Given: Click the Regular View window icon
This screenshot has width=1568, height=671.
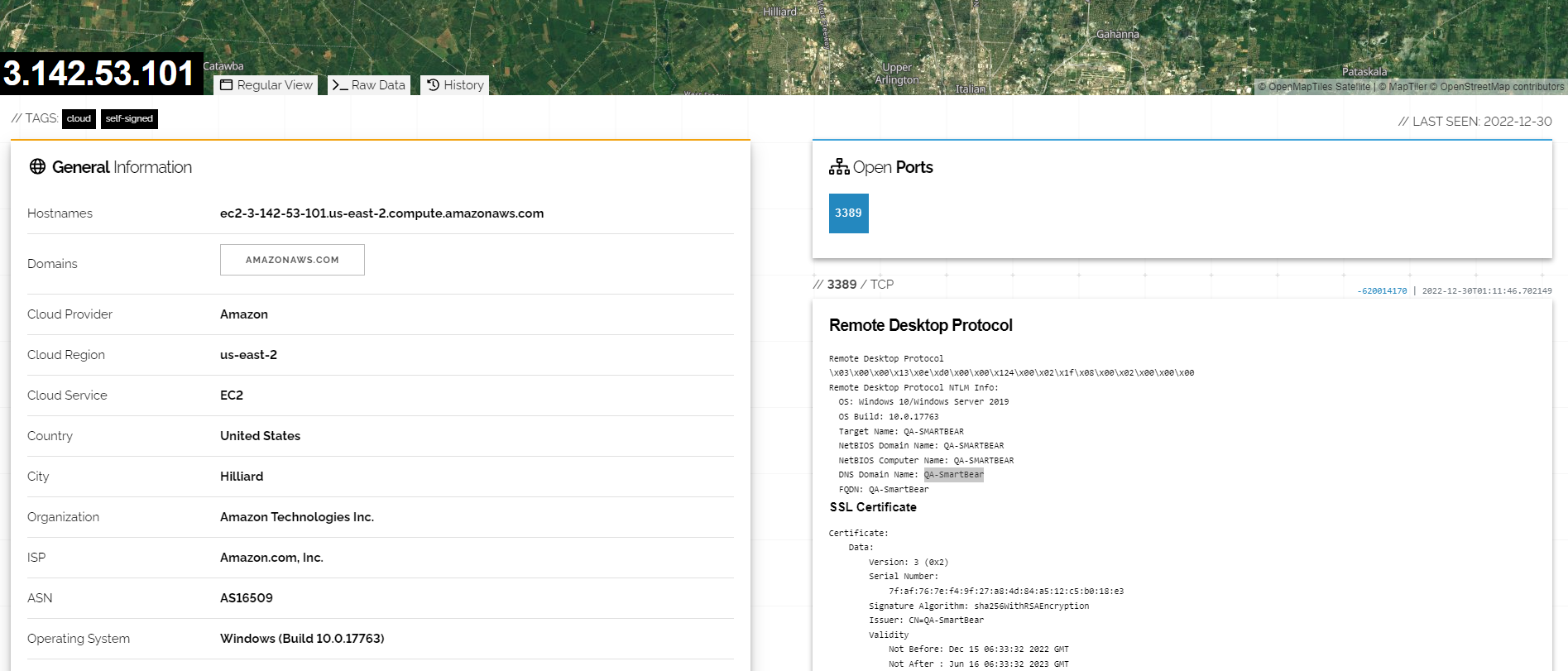Looking at the screenshot, I should [226, 85].
